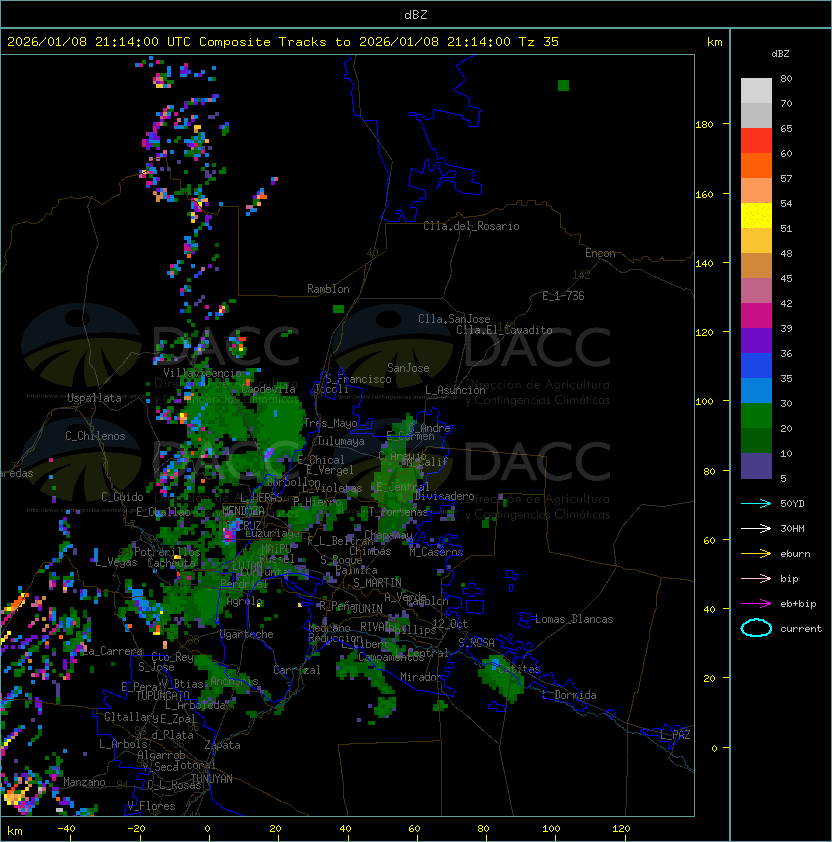Image resolution: width=832 pixels, height=842 pixels.
Task: Click the TUPUNGATO map label
Action: pyautogui.click(x=163, y=695)
